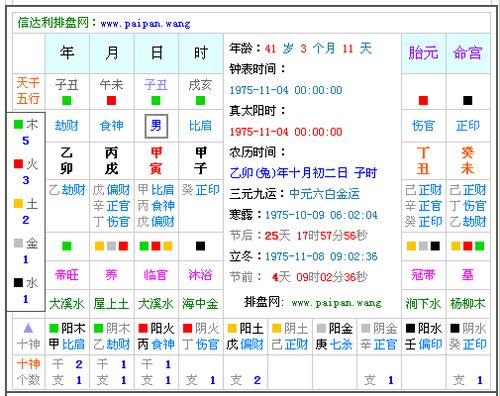Viewport: 500px width, 396px height.
Task: Select the 甲子 hour pillar
Action: [x=201, y=161]
